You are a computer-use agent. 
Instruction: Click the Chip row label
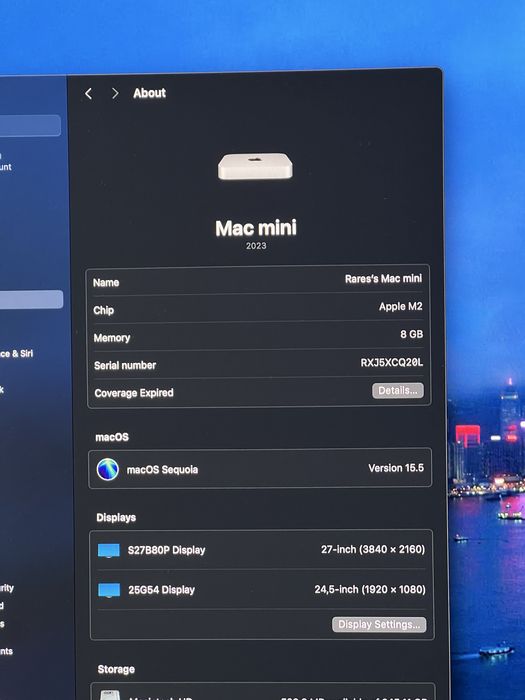104,310
